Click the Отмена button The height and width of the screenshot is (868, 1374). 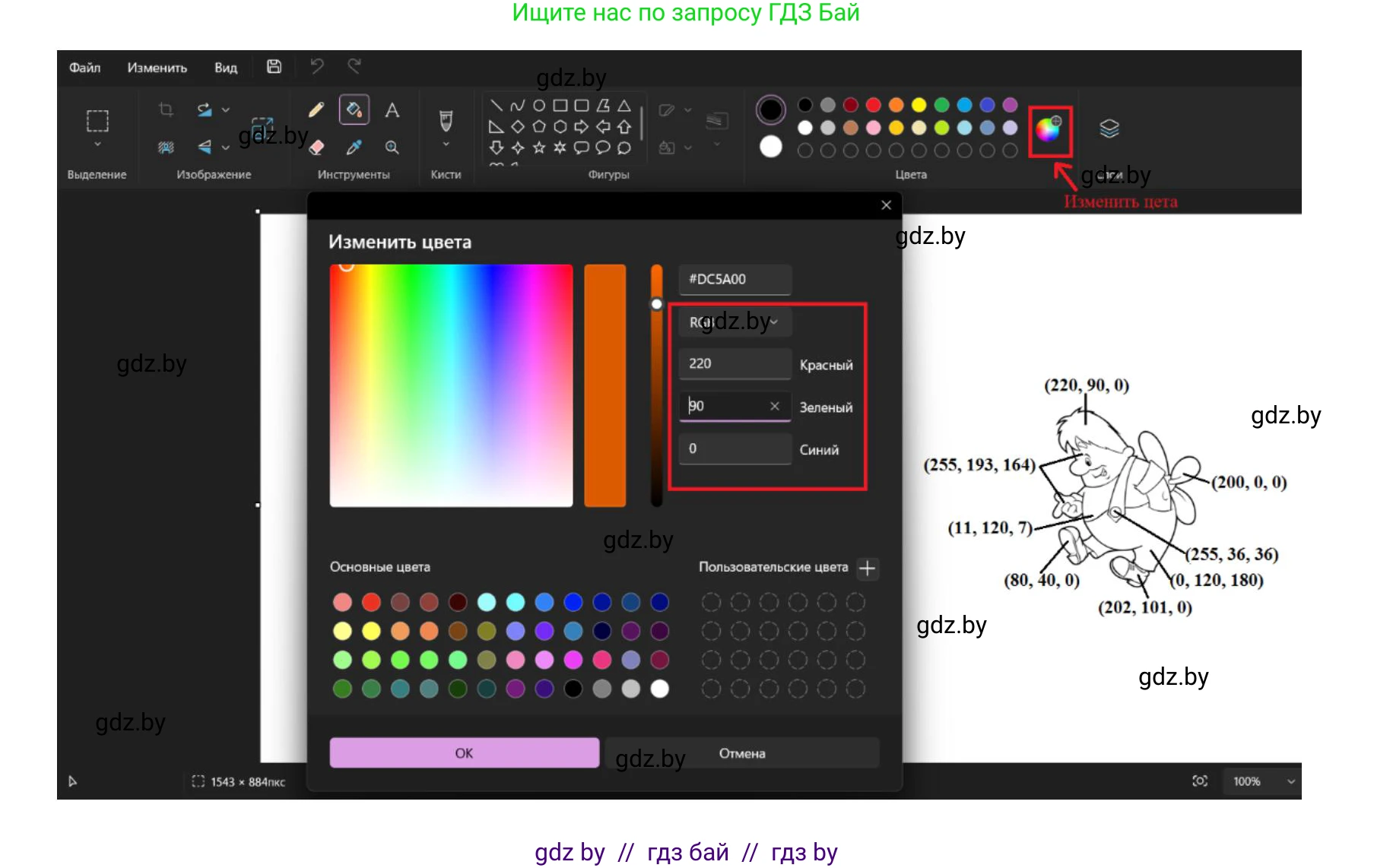pyautogui.click(x=741, y=753)
